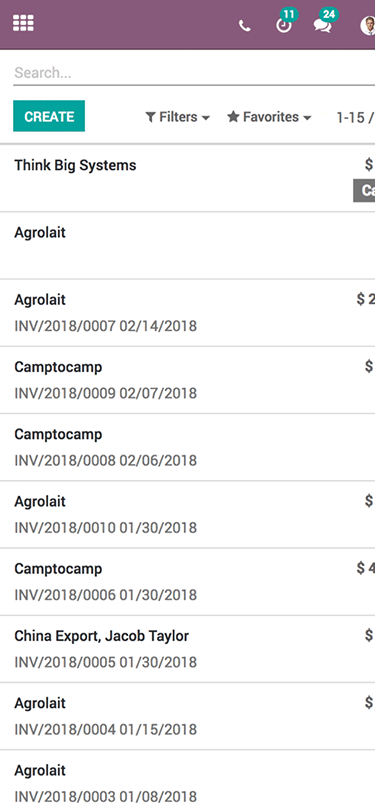
Task: Open the Think Big Systems invoice record
Action: point(188,178)
